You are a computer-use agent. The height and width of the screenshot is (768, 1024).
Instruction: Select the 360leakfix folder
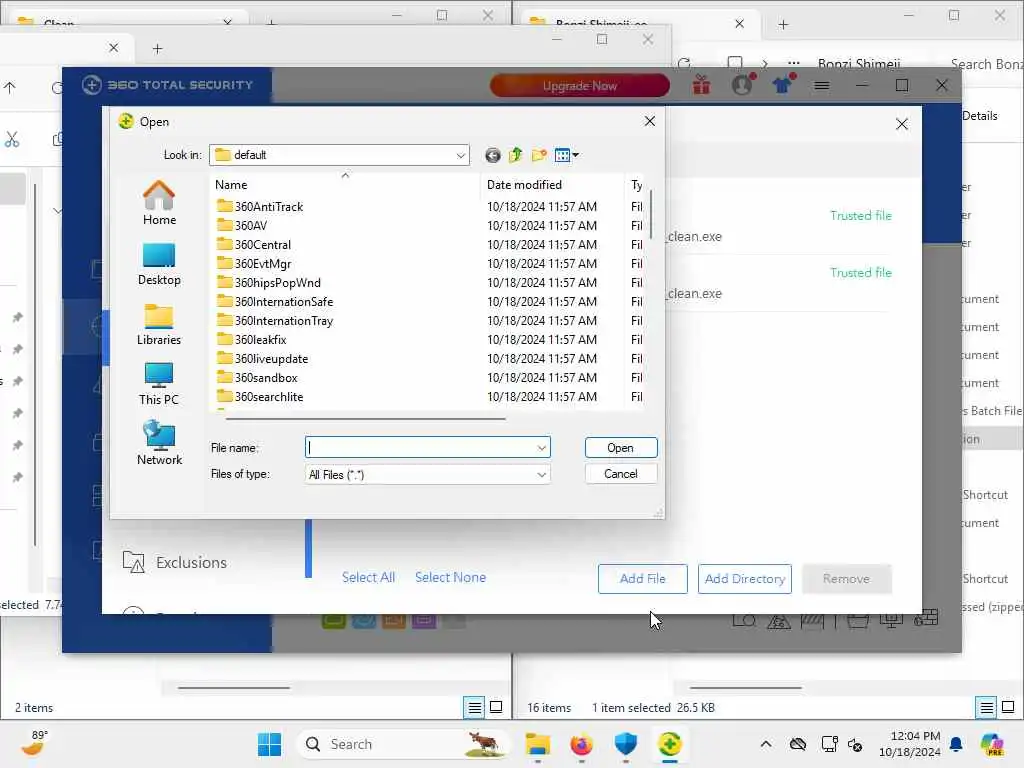point(251,339)
